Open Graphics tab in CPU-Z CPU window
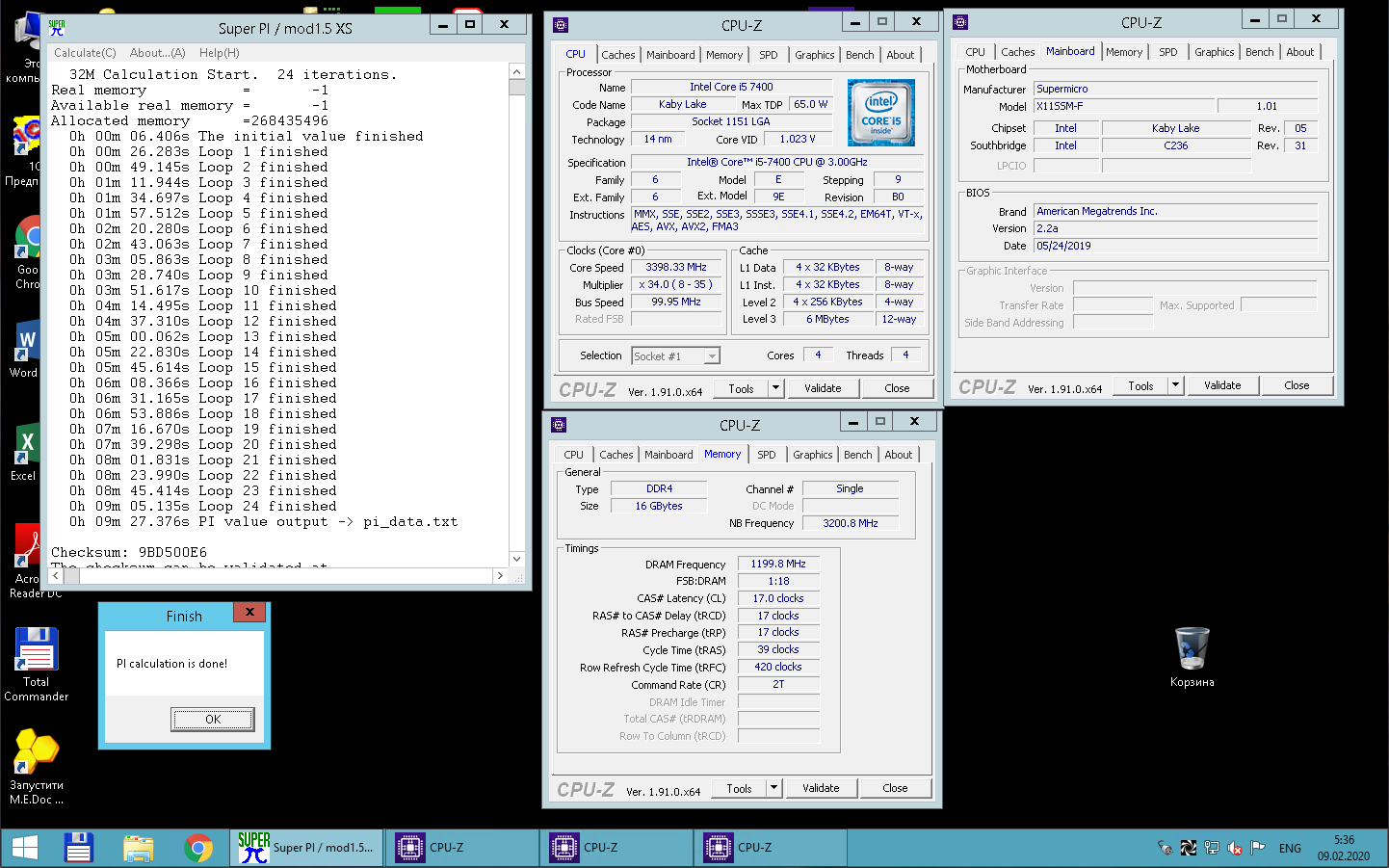This screenshot has height=868, width=1389. pos(815,55)
